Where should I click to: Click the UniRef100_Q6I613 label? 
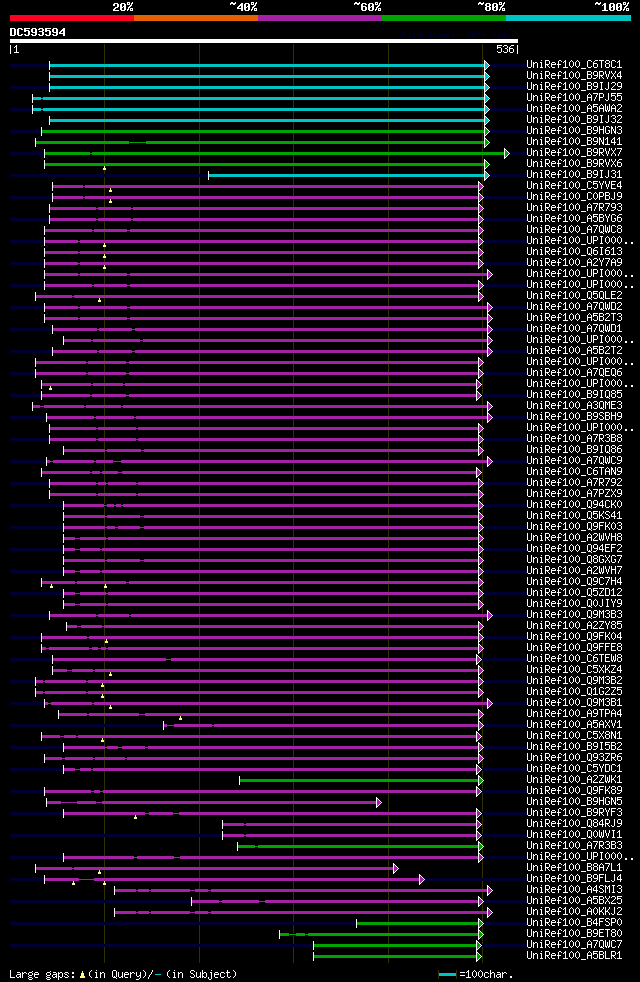[x=574, y=252]
